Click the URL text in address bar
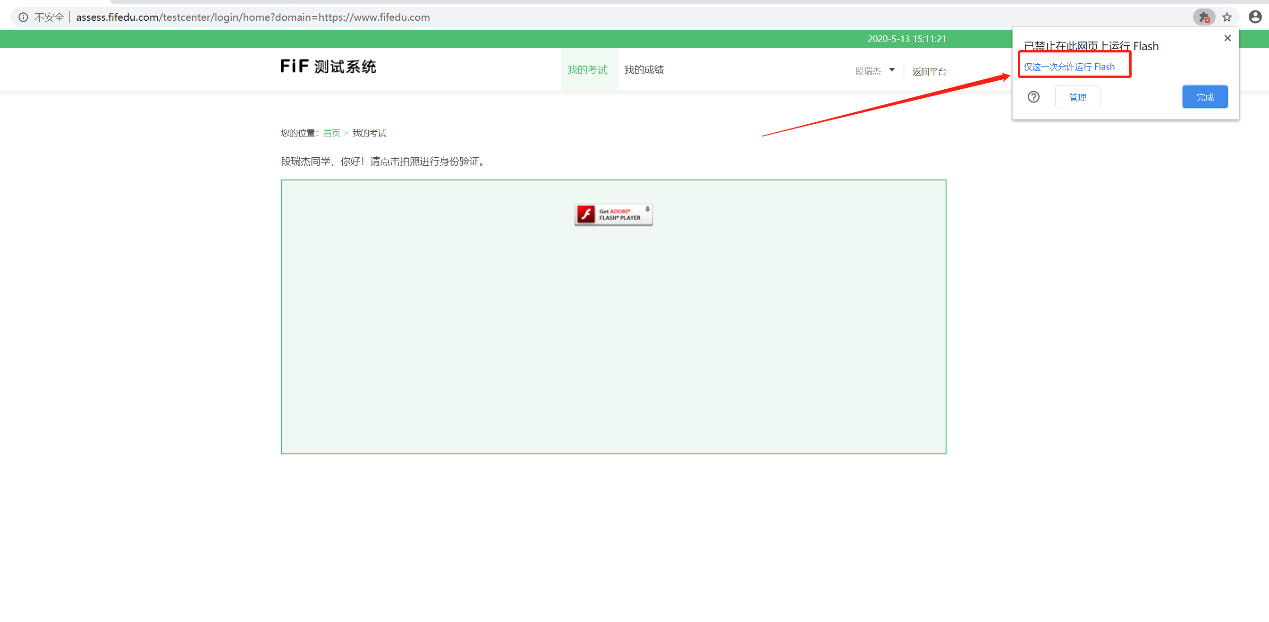 (x=253, y=17)
